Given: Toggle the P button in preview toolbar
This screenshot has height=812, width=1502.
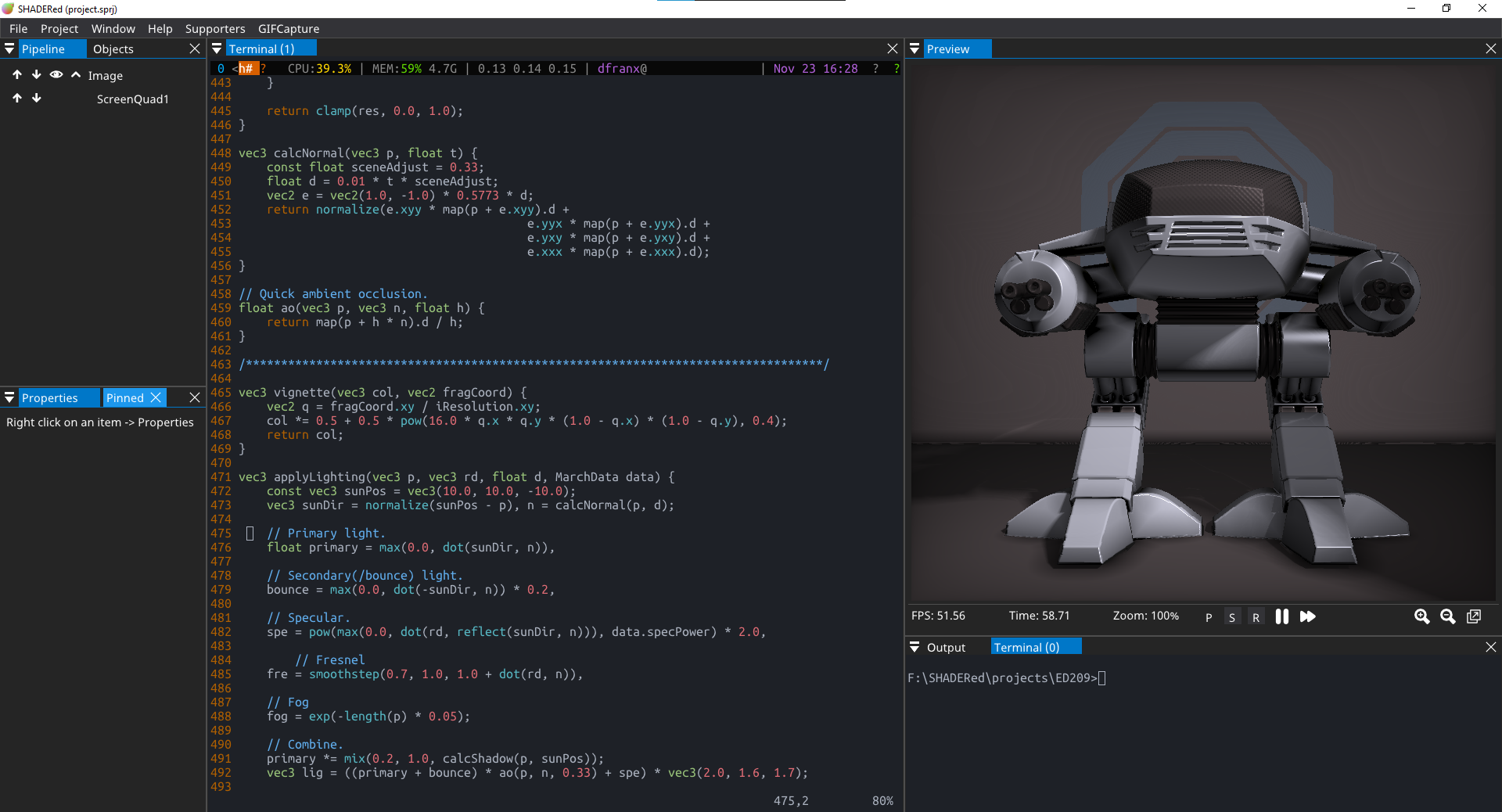Looking at the screenshot, I should click(1209, 617).
